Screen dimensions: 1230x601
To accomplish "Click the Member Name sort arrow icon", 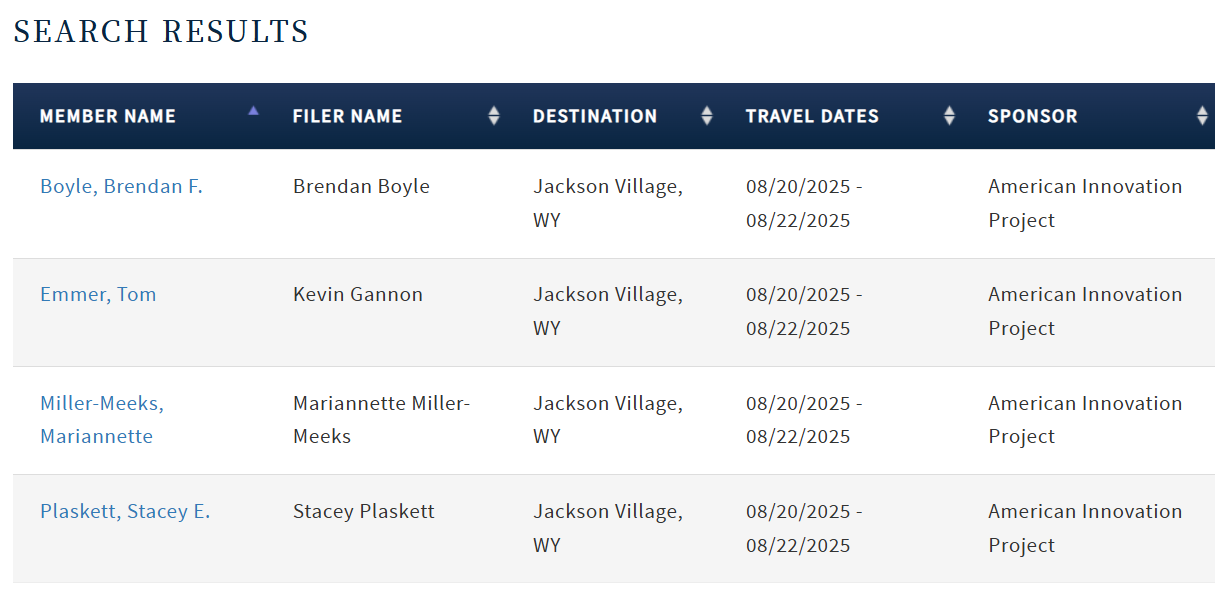I will pyautogui.click(x=253, y=111).
